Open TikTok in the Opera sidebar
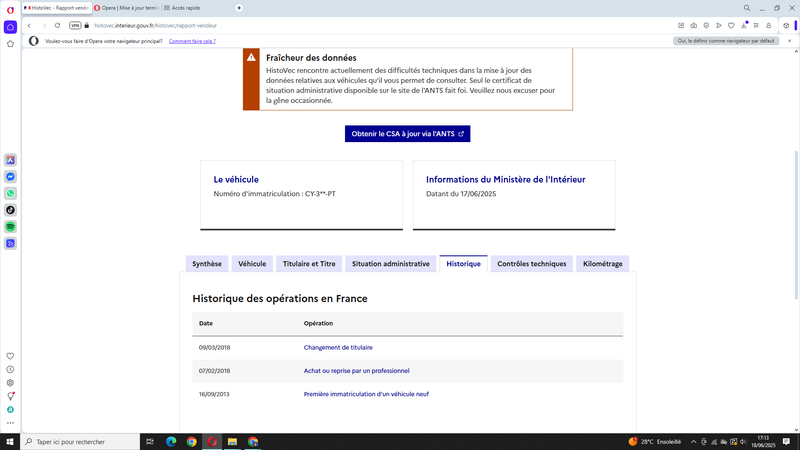The image size is (800, 450). [x=10, y=210]
